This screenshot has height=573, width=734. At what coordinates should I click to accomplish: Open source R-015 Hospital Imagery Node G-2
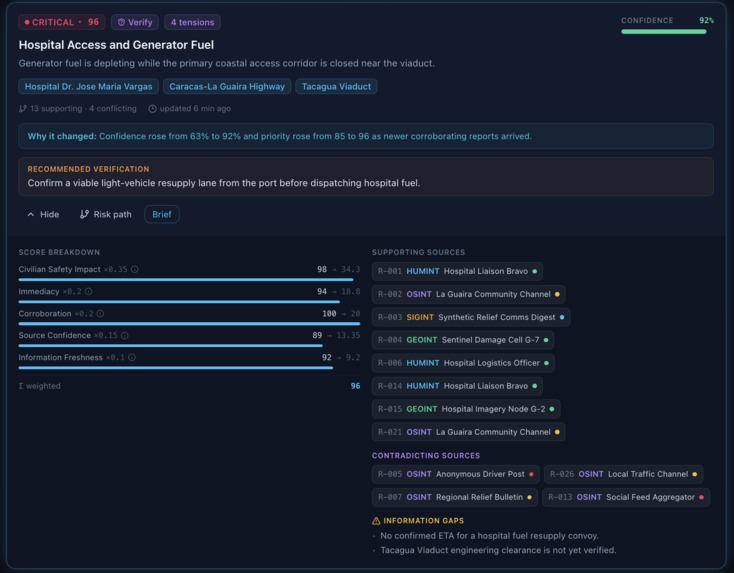pos(466,409)
